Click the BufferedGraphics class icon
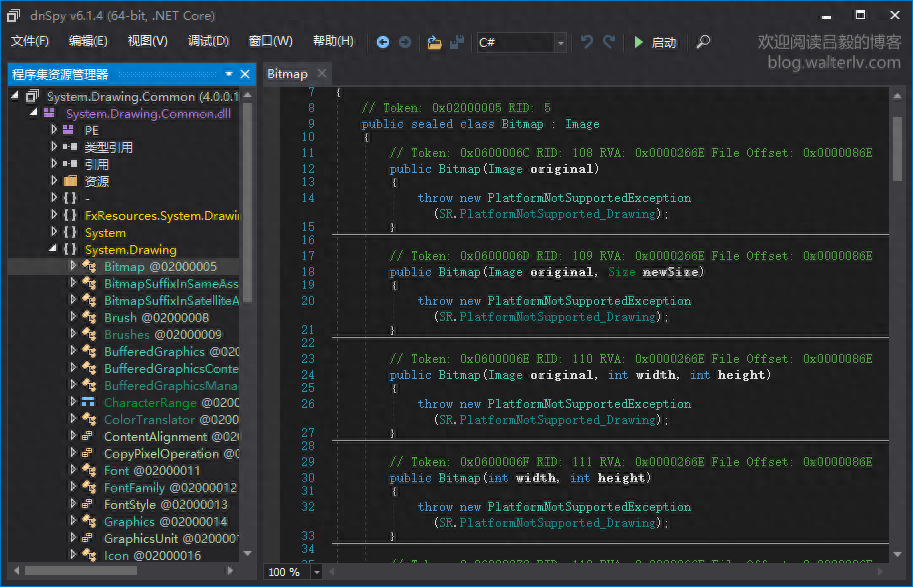 [89, 351]
